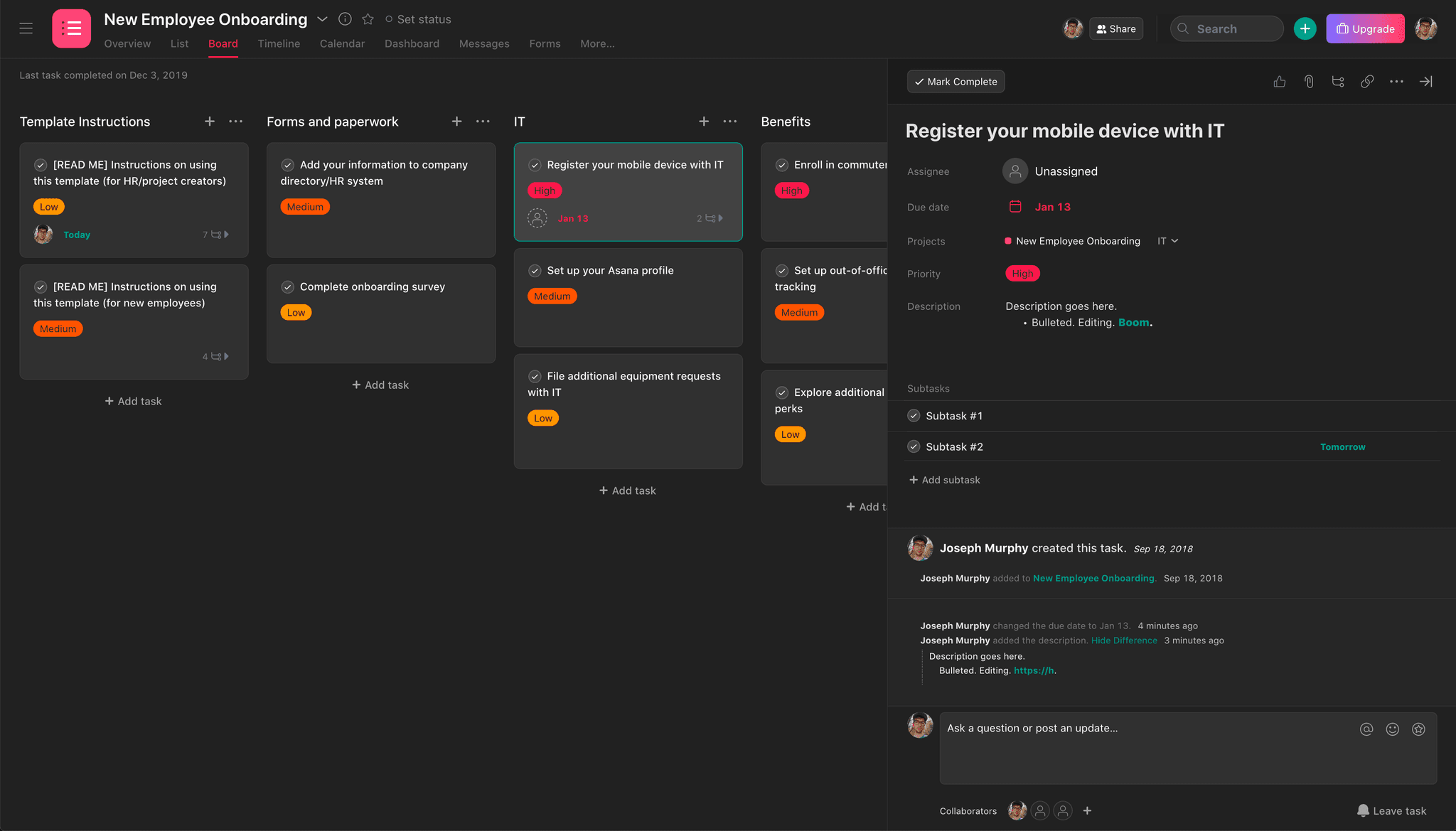This screenshot has width=1456, height=831.
Task: Switch to the List tab
Action: point(179,44)
